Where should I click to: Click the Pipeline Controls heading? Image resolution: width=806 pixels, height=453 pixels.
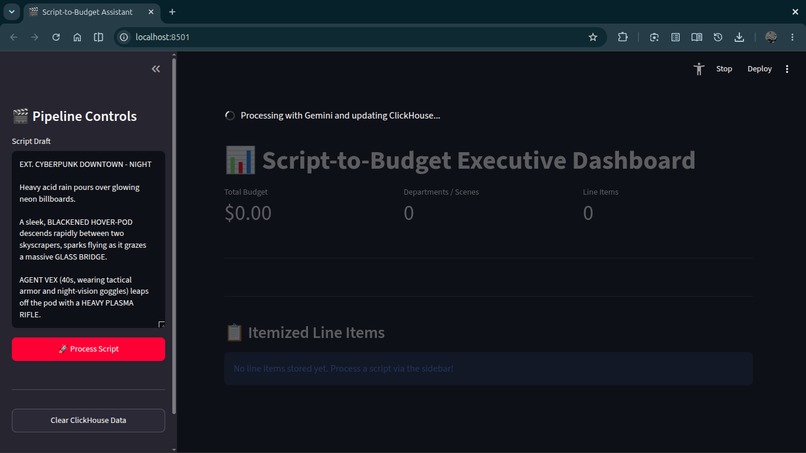click(84, 116)
